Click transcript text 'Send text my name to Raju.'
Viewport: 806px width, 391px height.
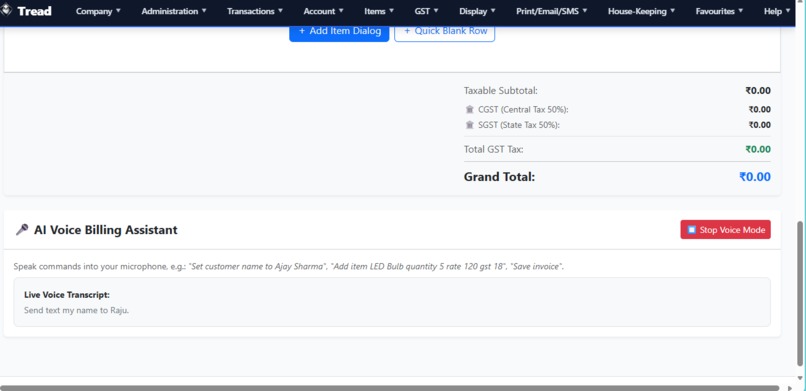click(x=77, y=310)
